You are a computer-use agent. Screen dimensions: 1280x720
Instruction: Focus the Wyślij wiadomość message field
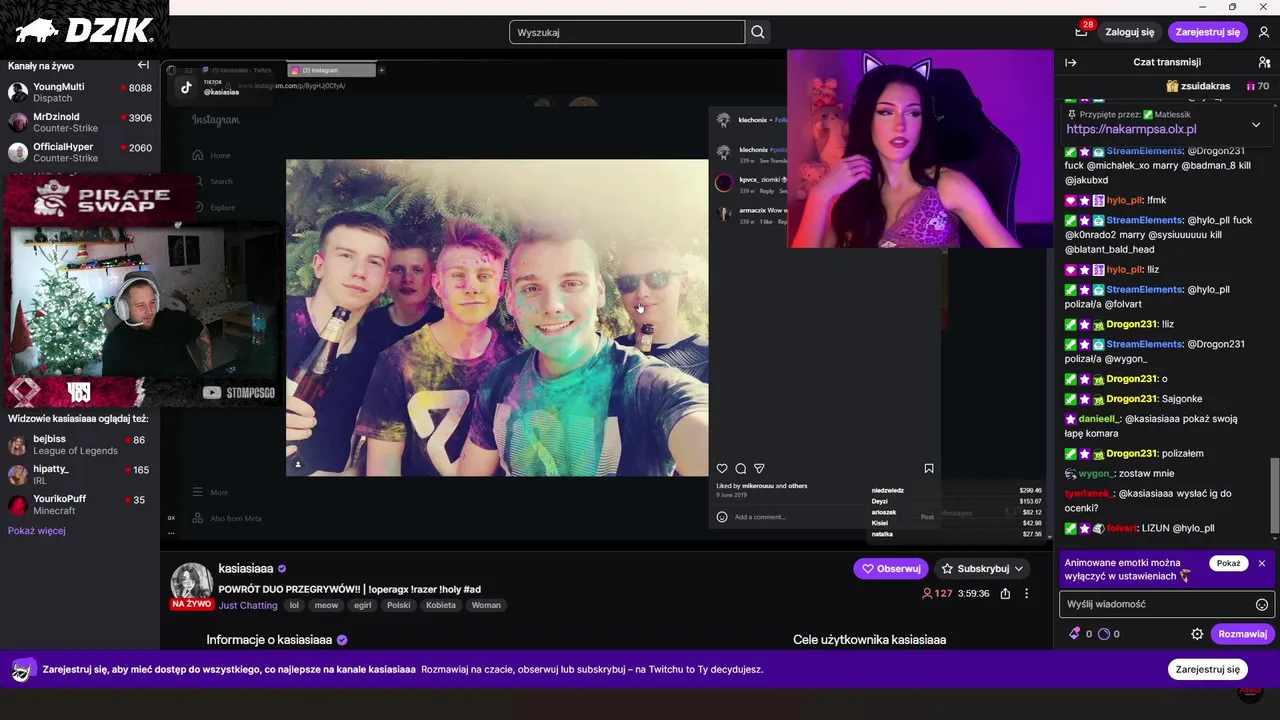coord(1165,604)
